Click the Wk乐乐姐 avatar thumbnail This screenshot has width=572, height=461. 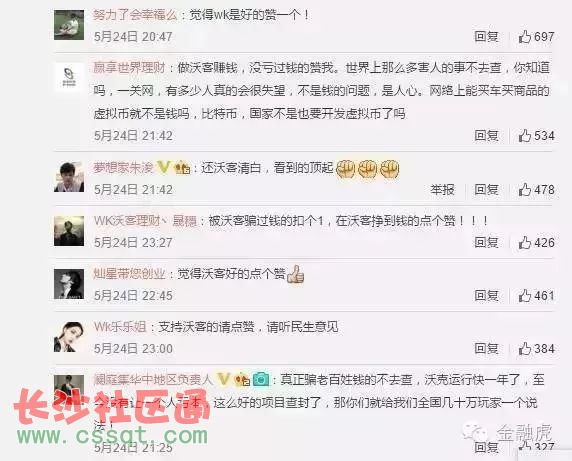click(69, 336)
